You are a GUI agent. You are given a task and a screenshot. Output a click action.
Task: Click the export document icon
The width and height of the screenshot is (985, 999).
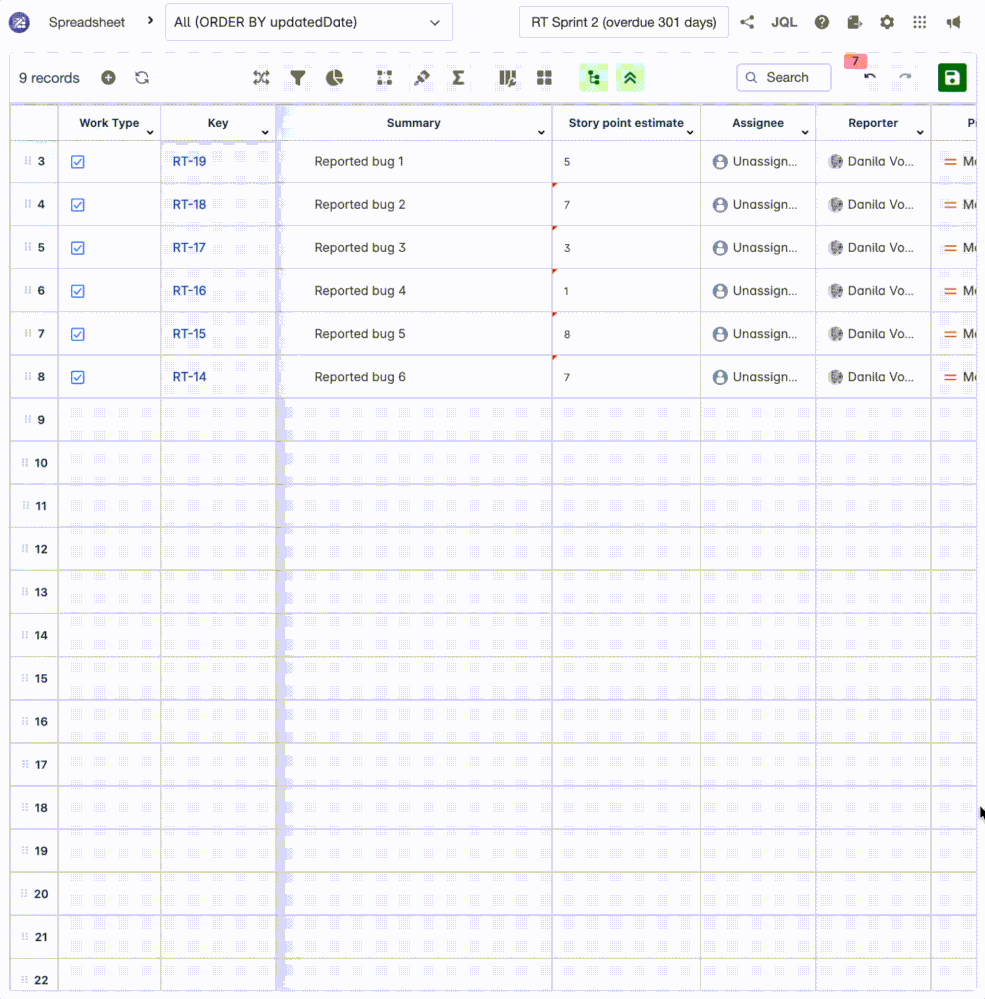click(x=854, y=22)
